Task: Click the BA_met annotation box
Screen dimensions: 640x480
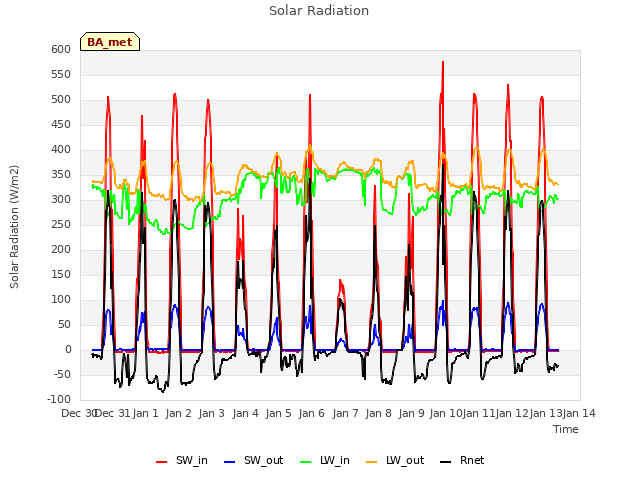Action: pos(110,42)
